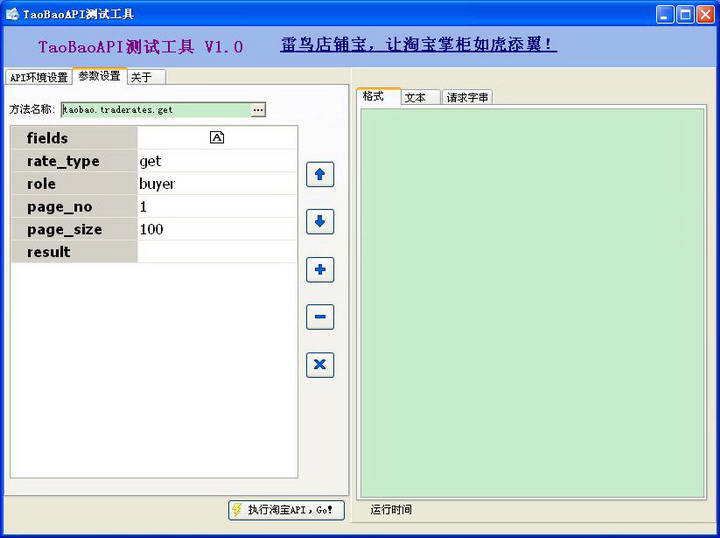Click 执行淘宝API, Go! button
Screen dimensions: 720x538
coord(286,510)
